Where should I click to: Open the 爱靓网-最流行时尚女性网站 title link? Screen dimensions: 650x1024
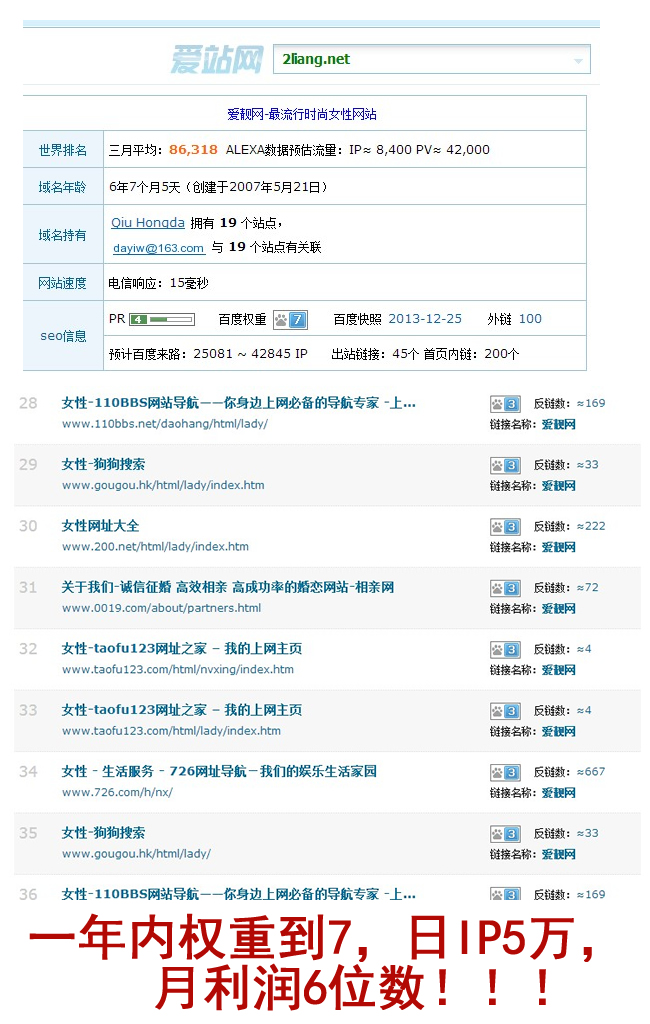point(302,114)
